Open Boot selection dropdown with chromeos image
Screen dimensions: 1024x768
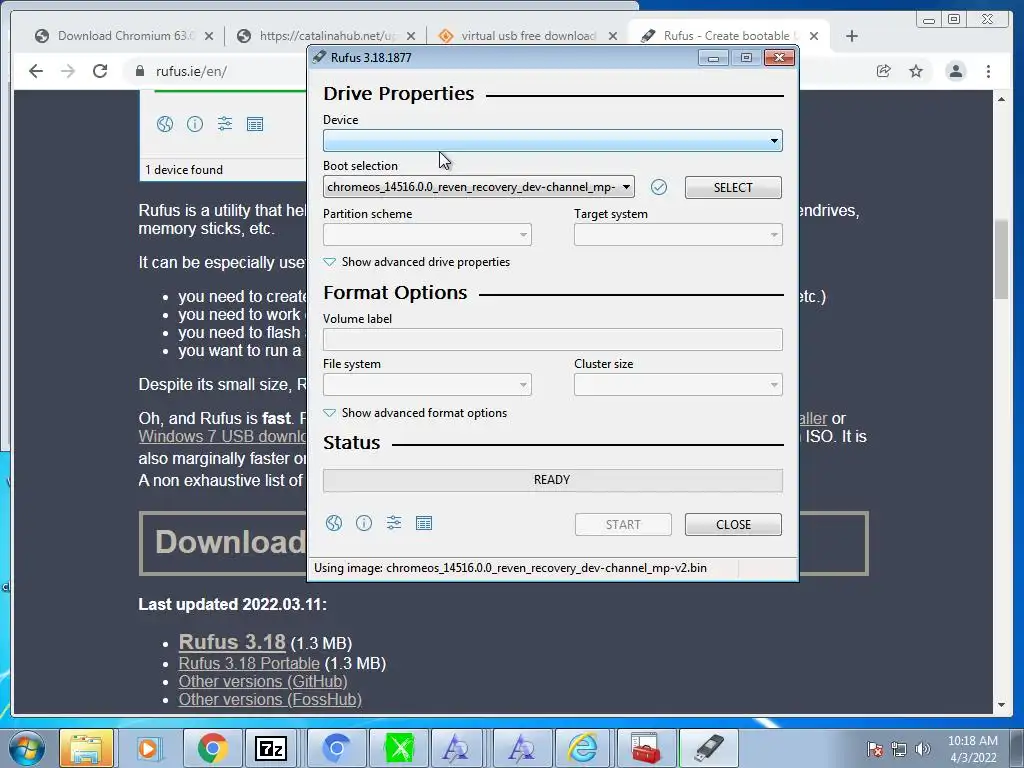point(478,187)
